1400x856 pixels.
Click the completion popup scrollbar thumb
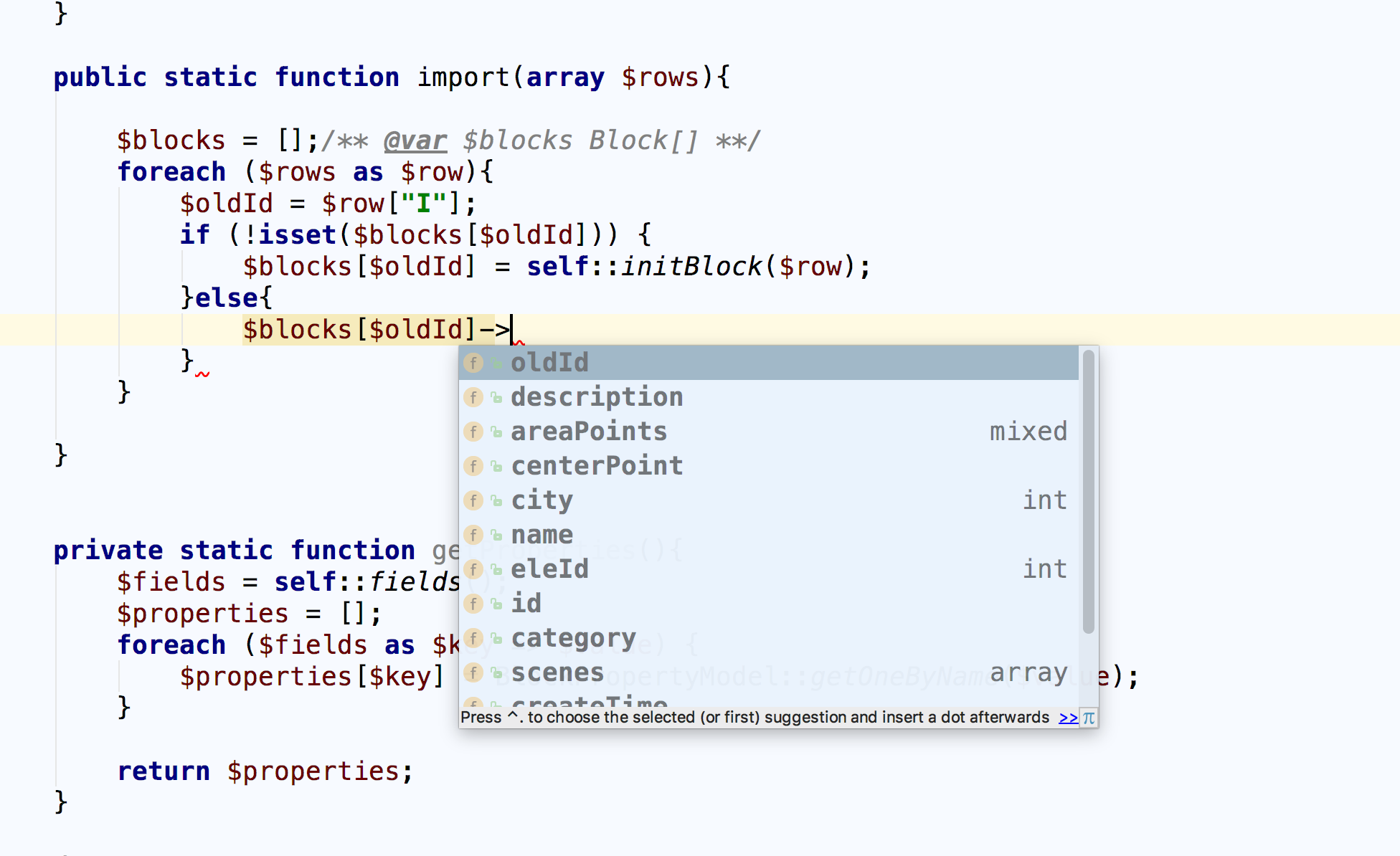pos(1088,492)
